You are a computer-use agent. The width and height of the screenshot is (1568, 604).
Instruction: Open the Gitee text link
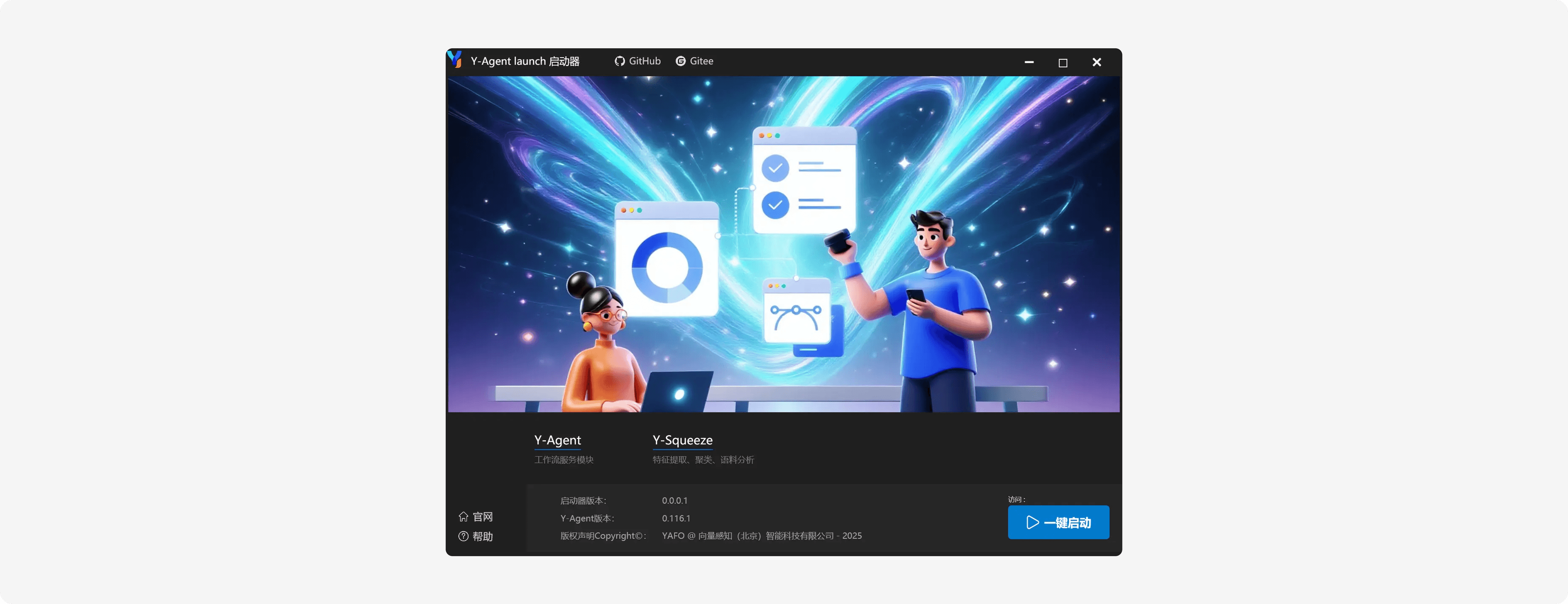pyautogui.click(x=701, y=61)
